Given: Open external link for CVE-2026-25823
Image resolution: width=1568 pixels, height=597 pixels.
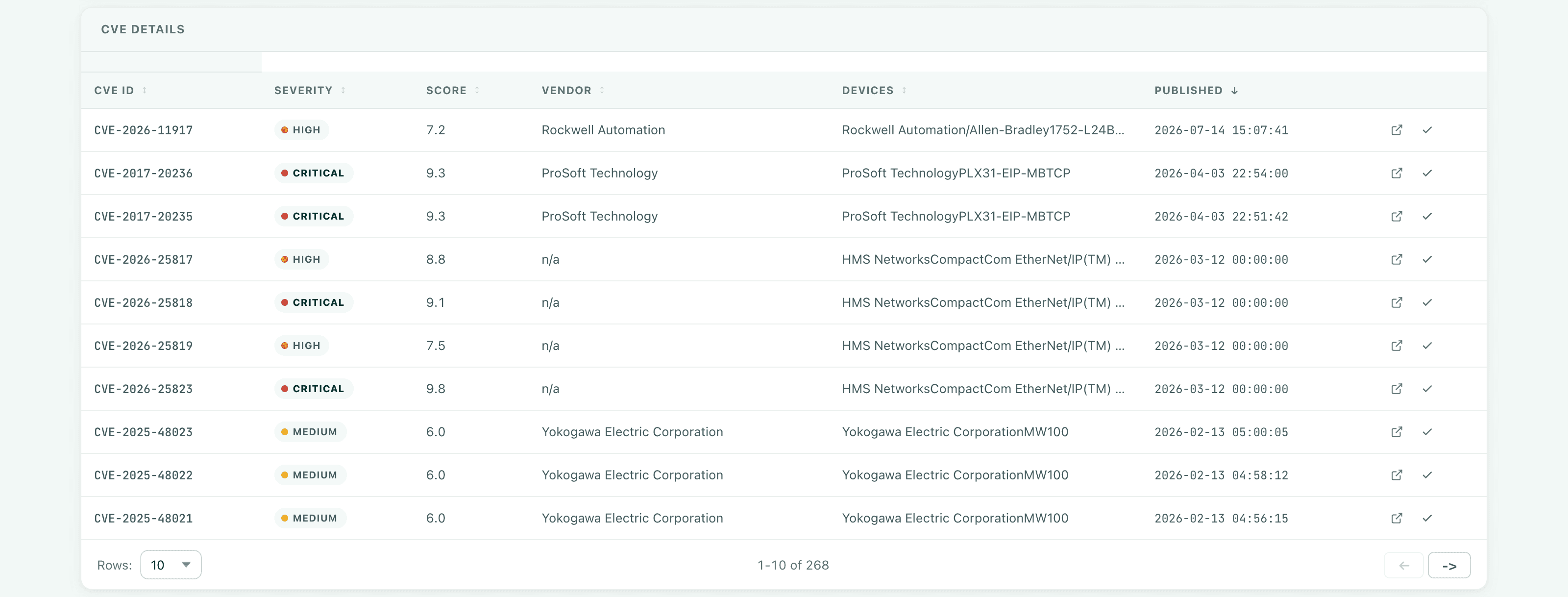Looking at the screenshot, I should tap(1396, 389).
